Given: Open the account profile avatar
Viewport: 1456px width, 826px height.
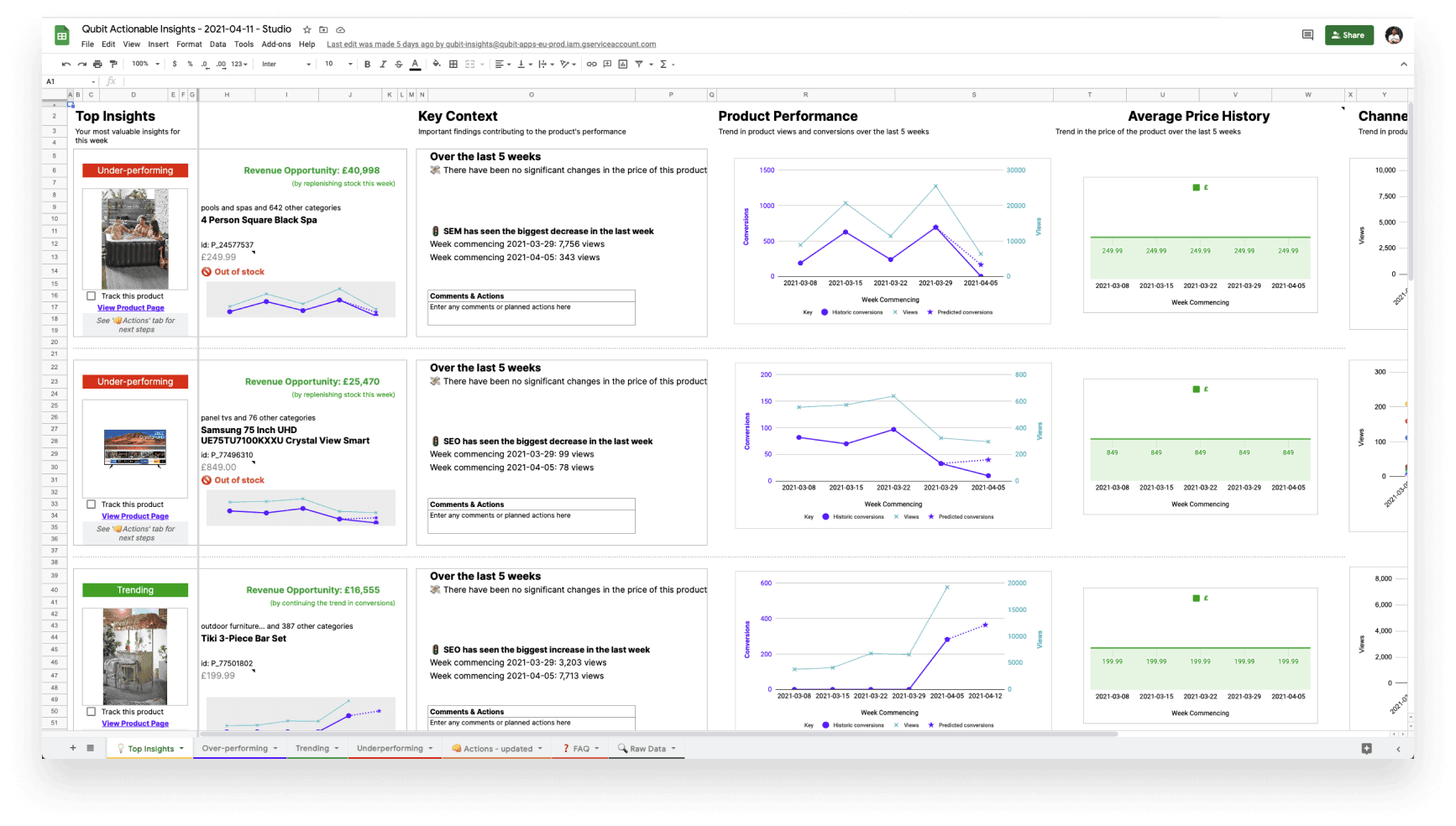Looking at the screenshot, I should (1394, 35).
